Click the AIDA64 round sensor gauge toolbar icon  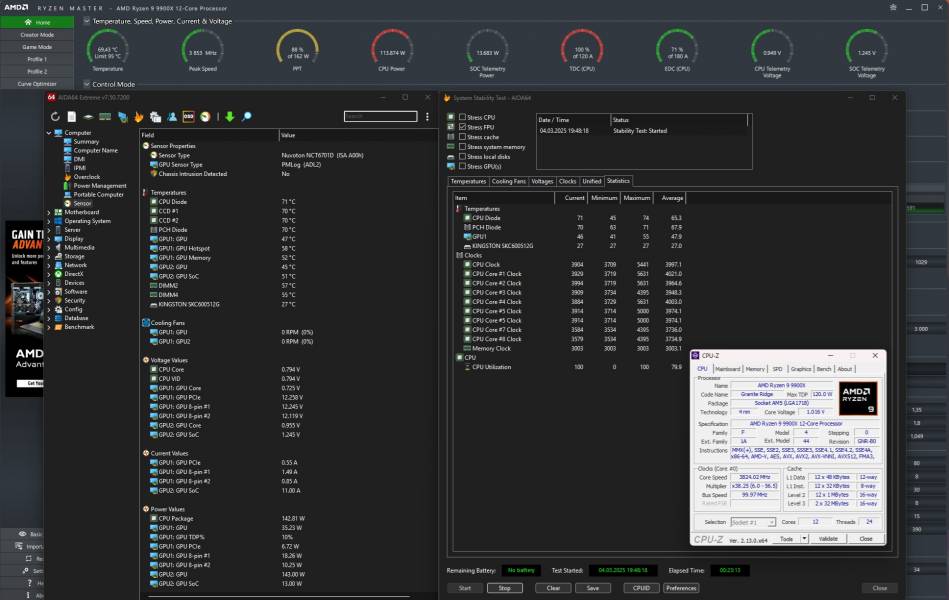click(205, 117)
